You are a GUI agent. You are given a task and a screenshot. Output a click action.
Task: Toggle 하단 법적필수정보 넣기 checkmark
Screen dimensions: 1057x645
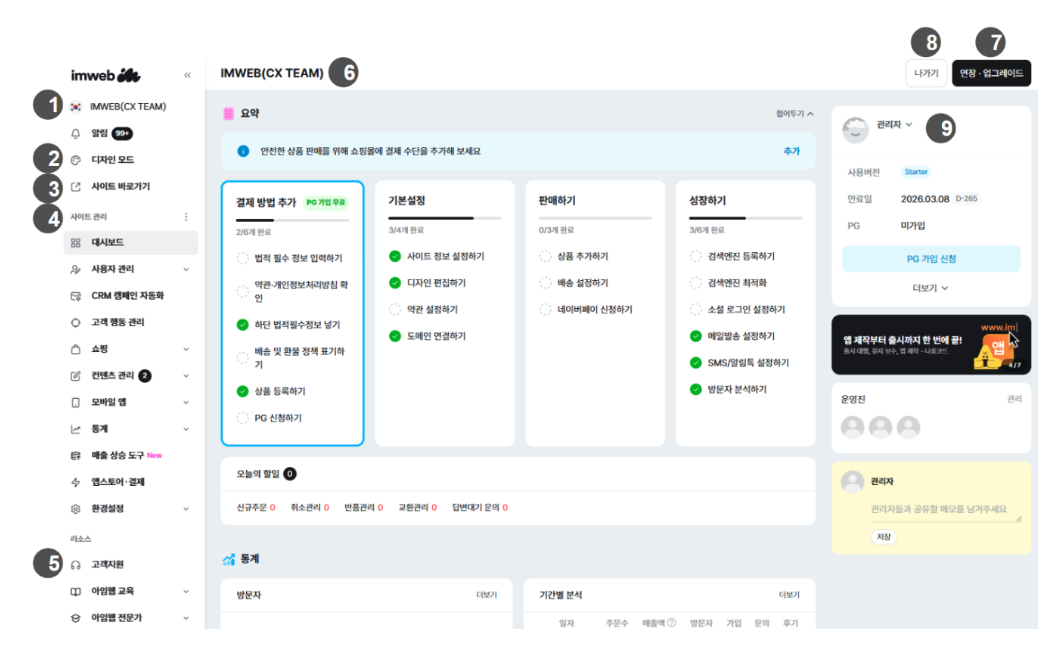pyautogui.click(x=243, y=325)
